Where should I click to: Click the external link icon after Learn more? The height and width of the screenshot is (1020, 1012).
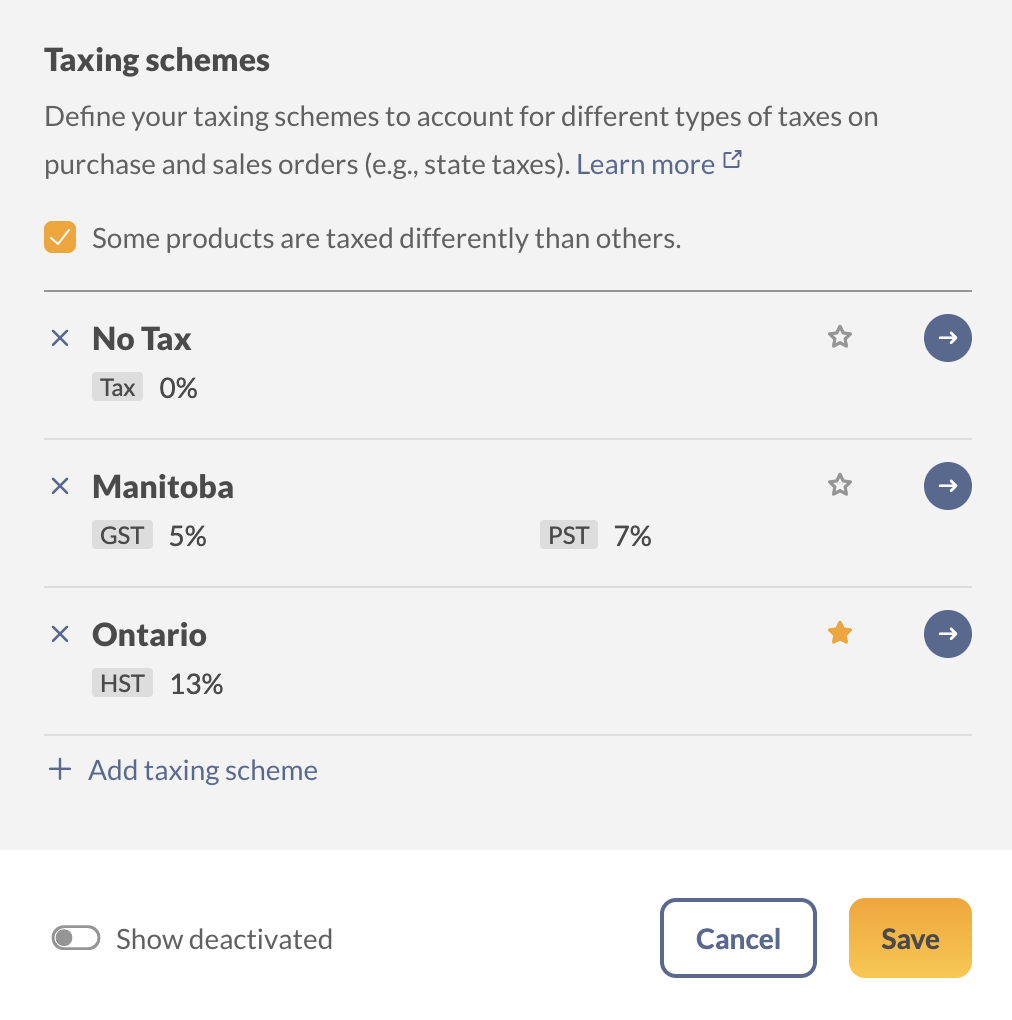click(x=732, y=161)
